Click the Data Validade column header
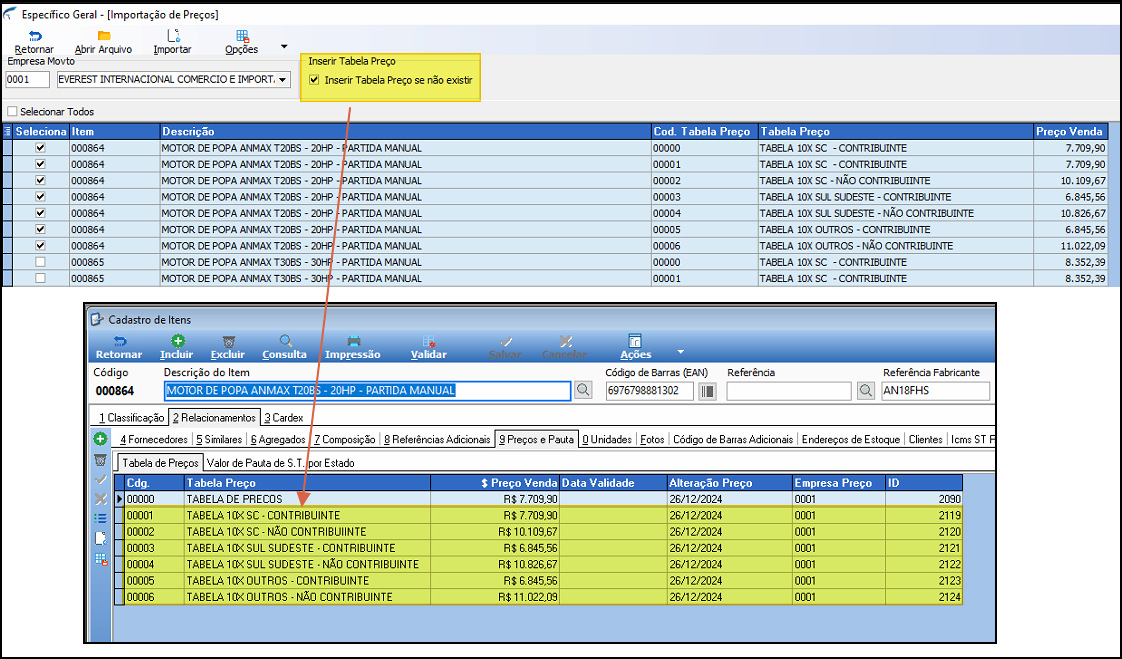This screenshot has height=659, width=1122. (x=613, y=483)
